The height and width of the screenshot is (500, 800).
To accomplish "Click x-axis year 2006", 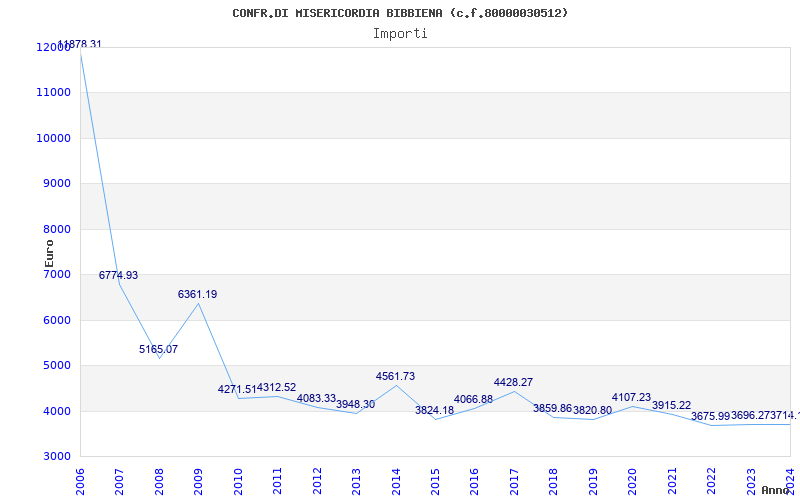I will coord(80,481).
